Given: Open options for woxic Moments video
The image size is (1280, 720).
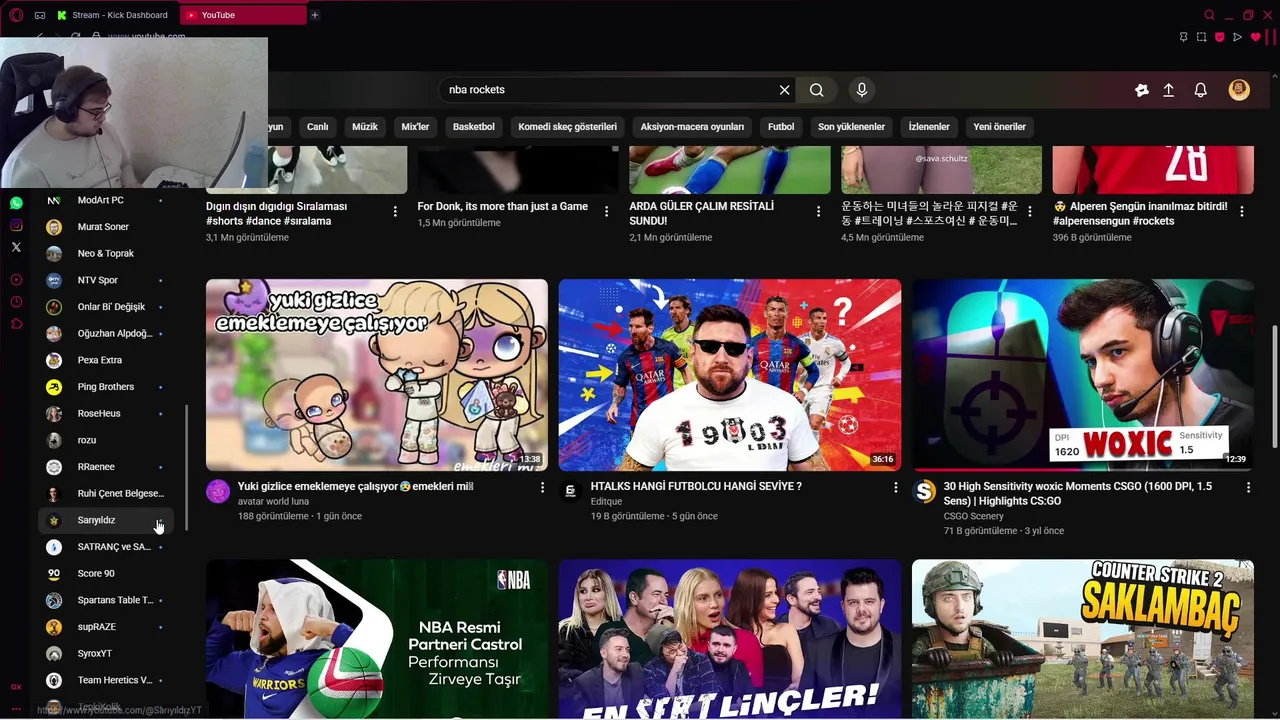Looking at the screenshot, I should [x=1248, y=488].
